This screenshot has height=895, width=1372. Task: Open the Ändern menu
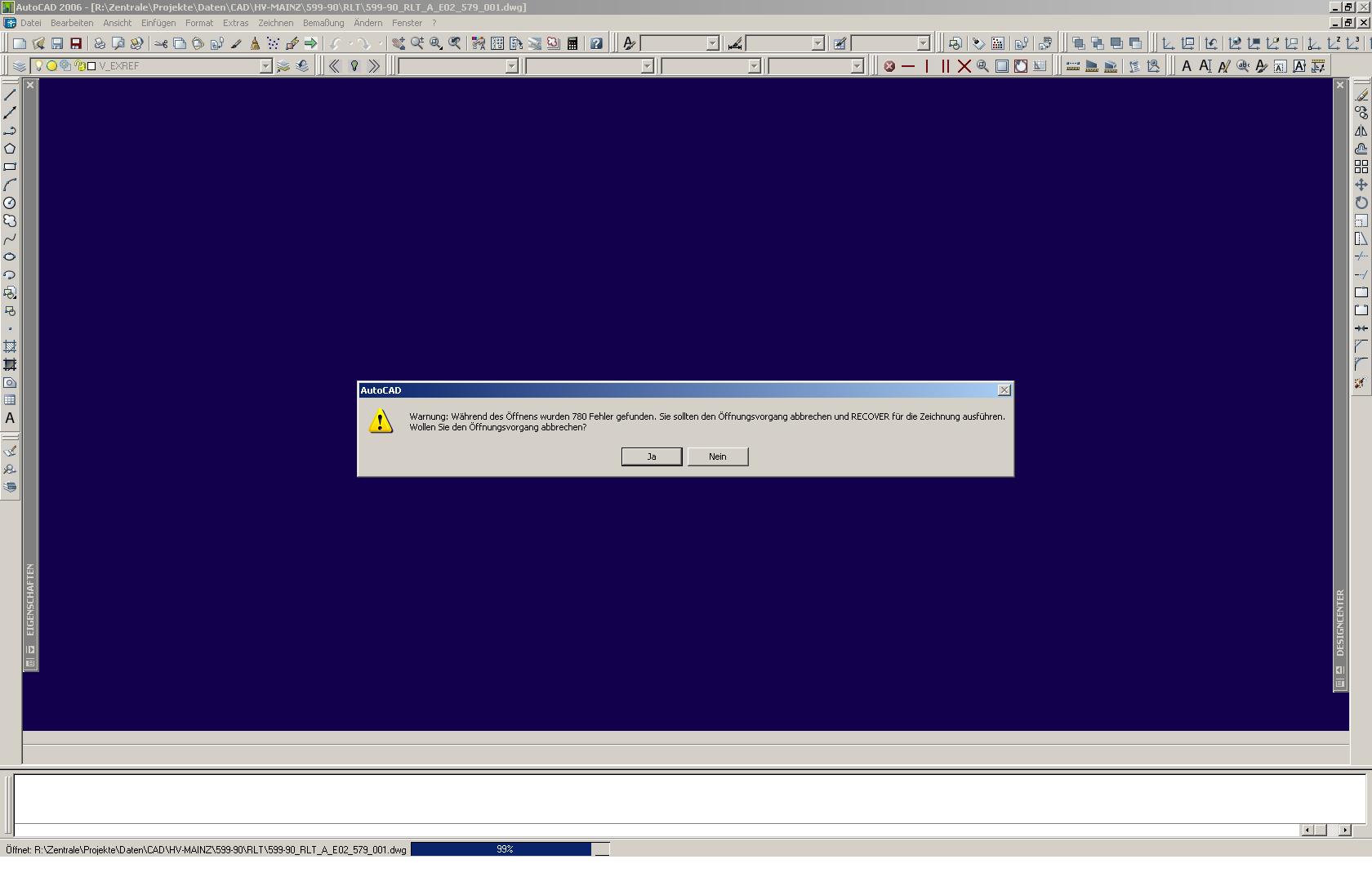click(367, 23)
